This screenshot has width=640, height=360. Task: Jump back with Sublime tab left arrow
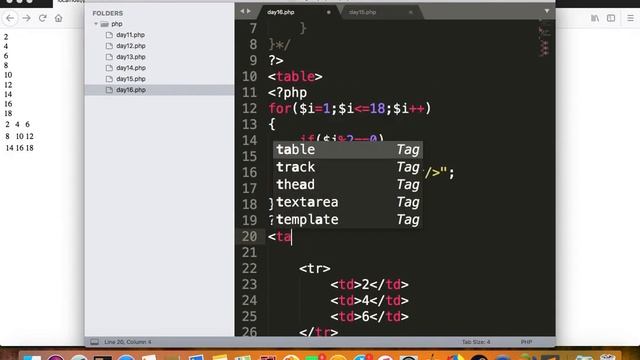(242, 11)
